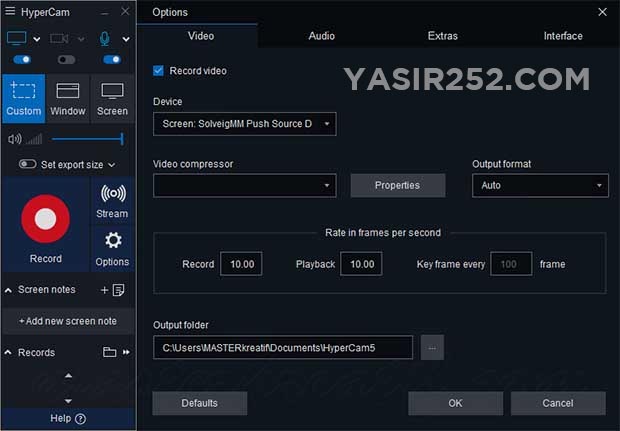Open the Output format dropdown
This screenshot has width=620, height=431.
(x=540, y=185)
